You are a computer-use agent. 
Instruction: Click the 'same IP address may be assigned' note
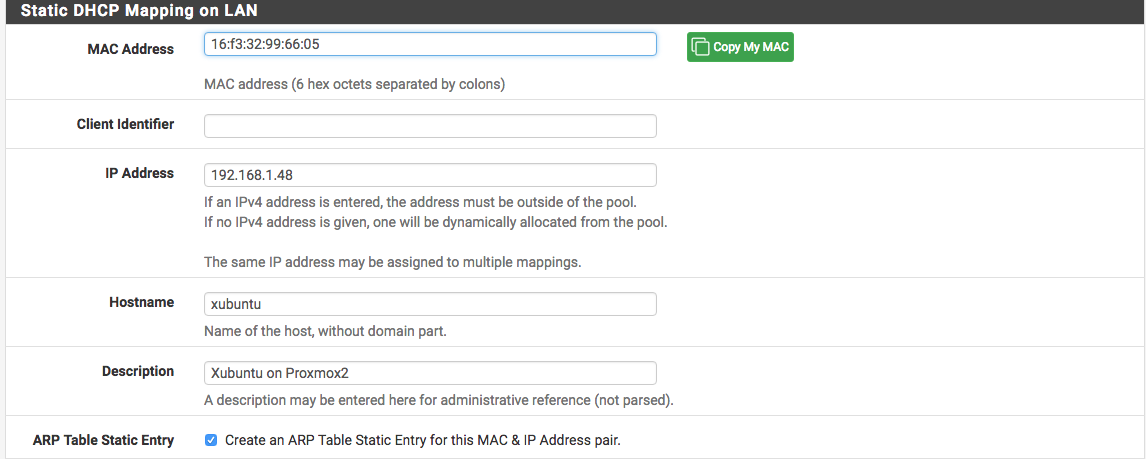(392, 262)
